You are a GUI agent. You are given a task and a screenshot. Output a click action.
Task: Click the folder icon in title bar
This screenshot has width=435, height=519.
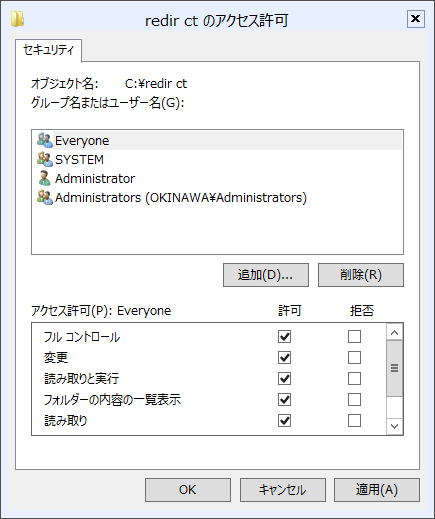17,19
